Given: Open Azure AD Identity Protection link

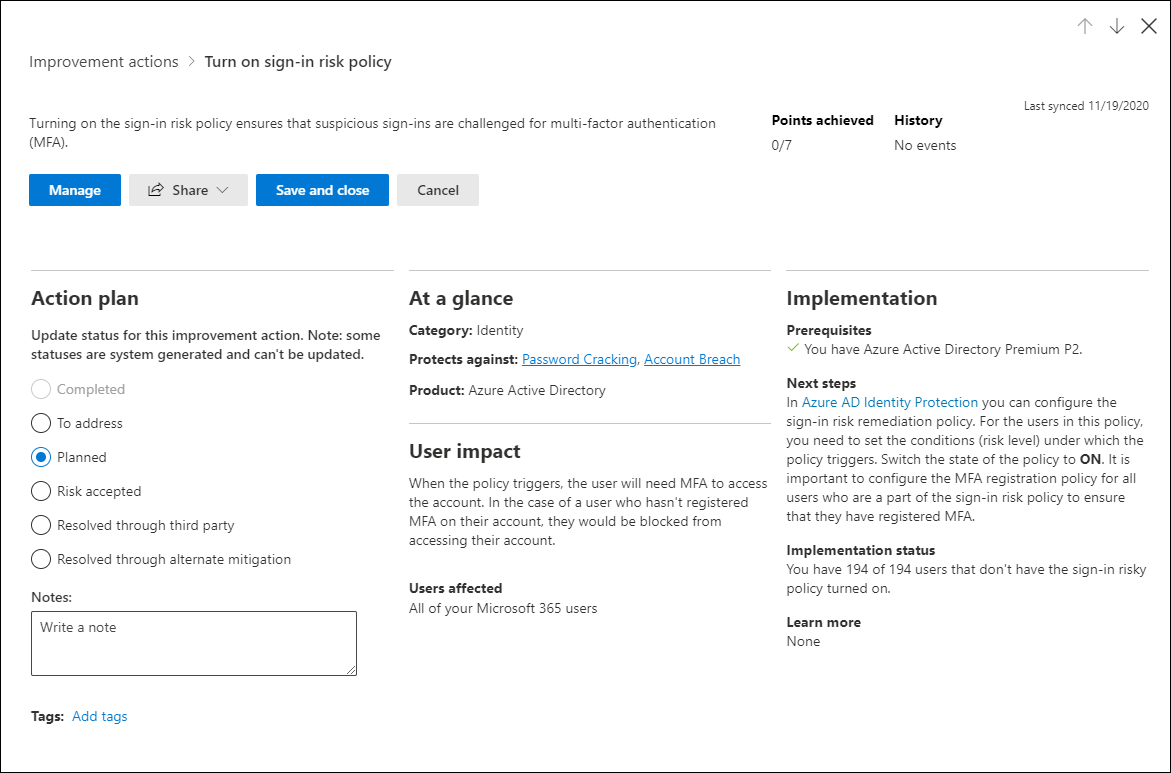Looking at the screenshot, I should tap(889, 402).
